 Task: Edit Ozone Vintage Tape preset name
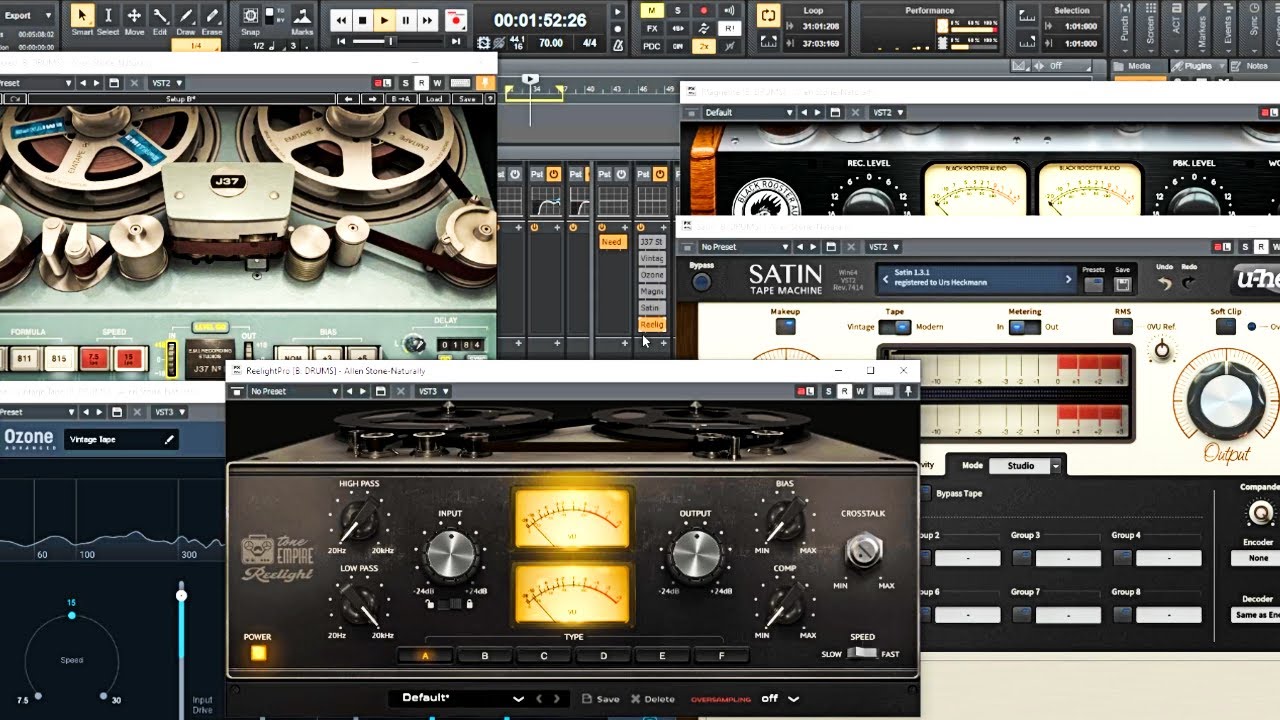point(169,439)
